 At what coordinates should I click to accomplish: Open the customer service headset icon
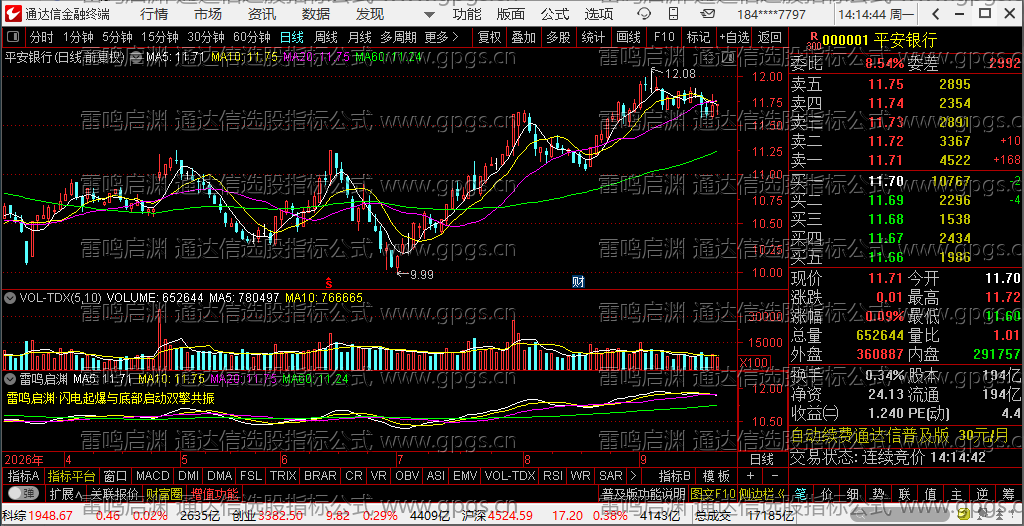(x=643, y=14)
